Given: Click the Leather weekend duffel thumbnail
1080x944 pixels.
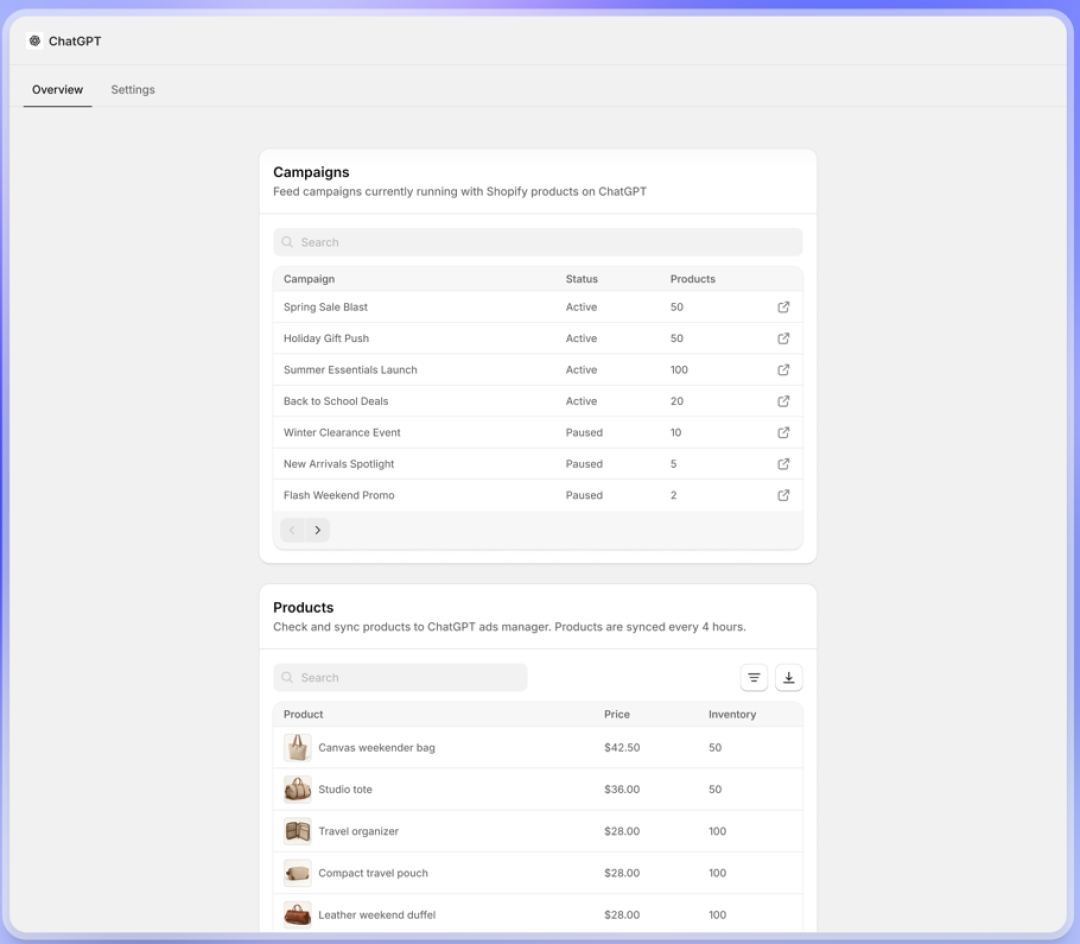Looking at the screenshot, I should pos(298,915).
